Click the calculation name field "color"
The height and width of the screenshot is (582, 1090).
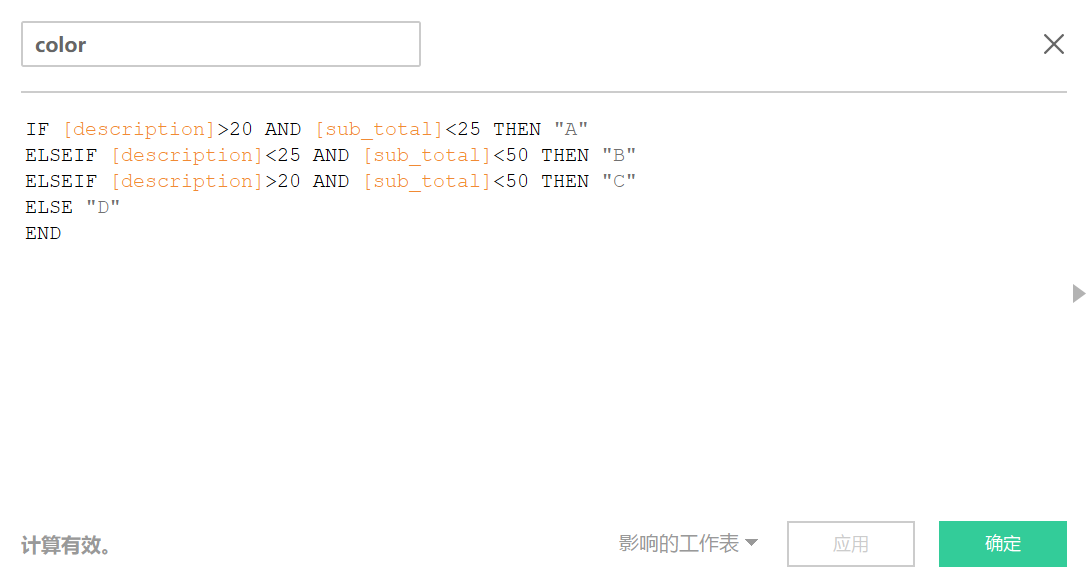tap(220, 45)
